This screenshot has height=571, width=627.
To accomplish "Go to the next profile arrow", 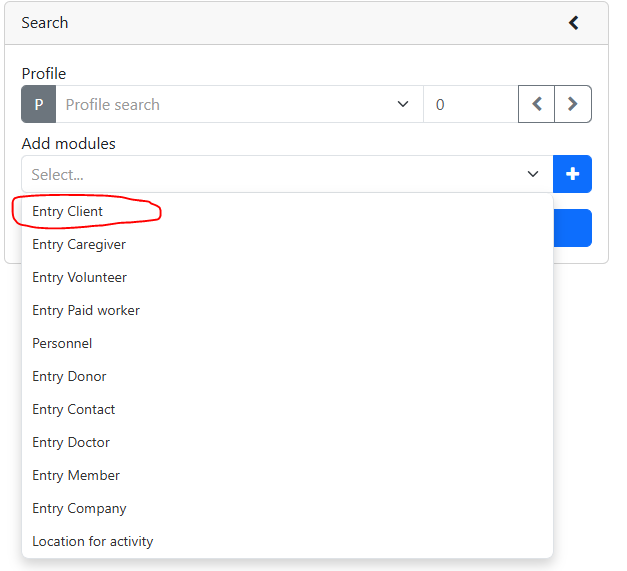I will [572, 105].
